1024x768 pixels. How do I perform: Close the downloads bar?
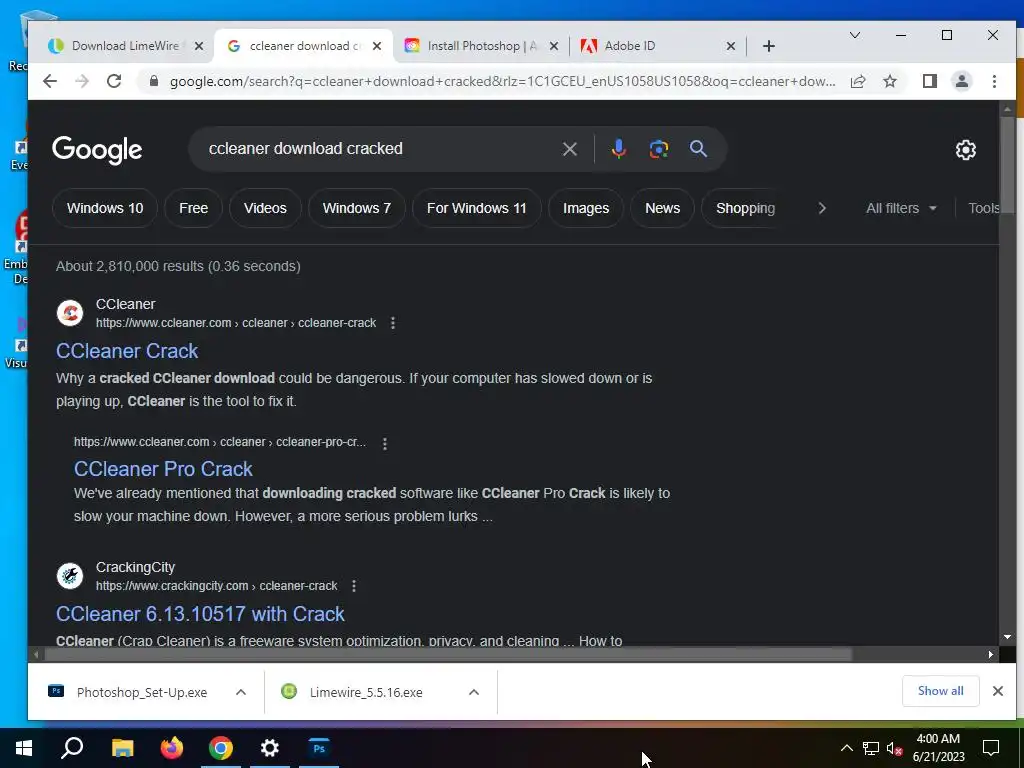[x=997, y=691]
